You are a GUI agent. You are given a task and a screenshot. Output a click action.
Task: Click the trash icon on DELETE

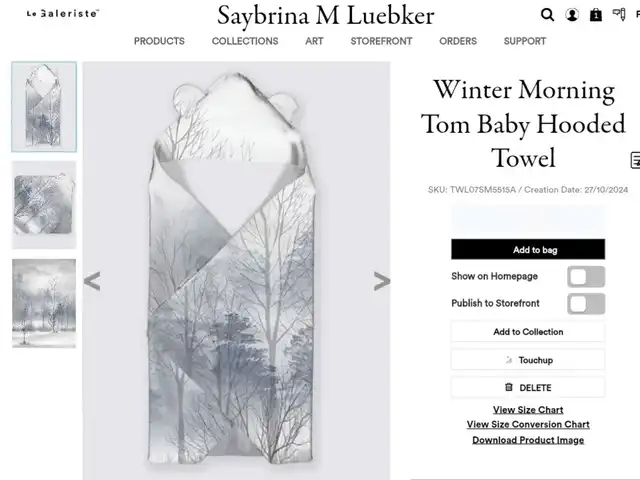509,387
